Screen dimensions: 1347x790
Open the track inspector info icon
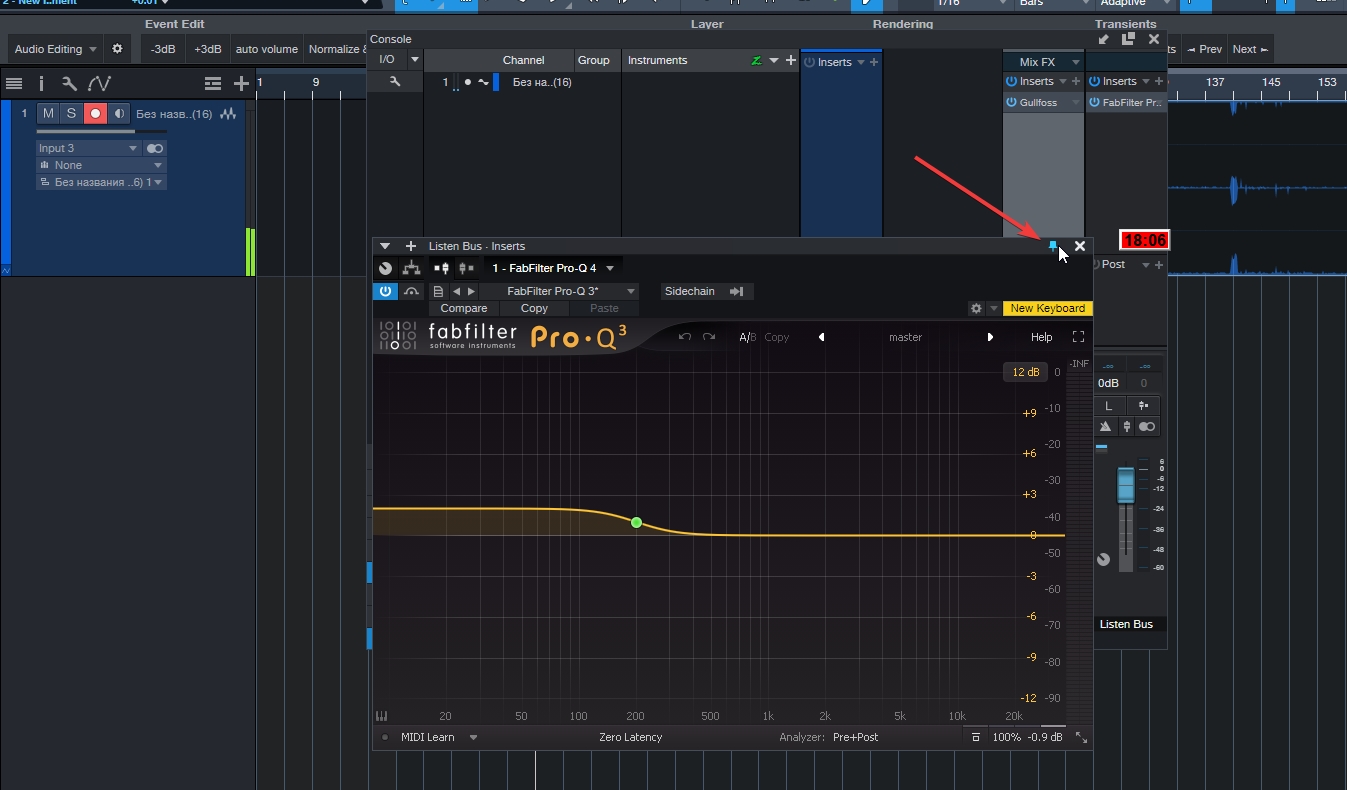[41, 84]
